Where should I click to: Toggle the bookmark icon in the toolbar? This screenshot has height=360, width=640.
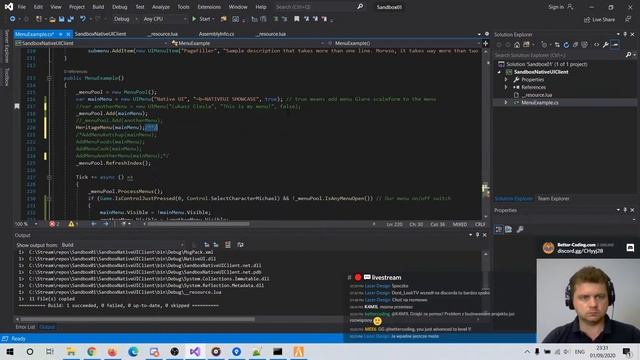[x=297, y=19]
